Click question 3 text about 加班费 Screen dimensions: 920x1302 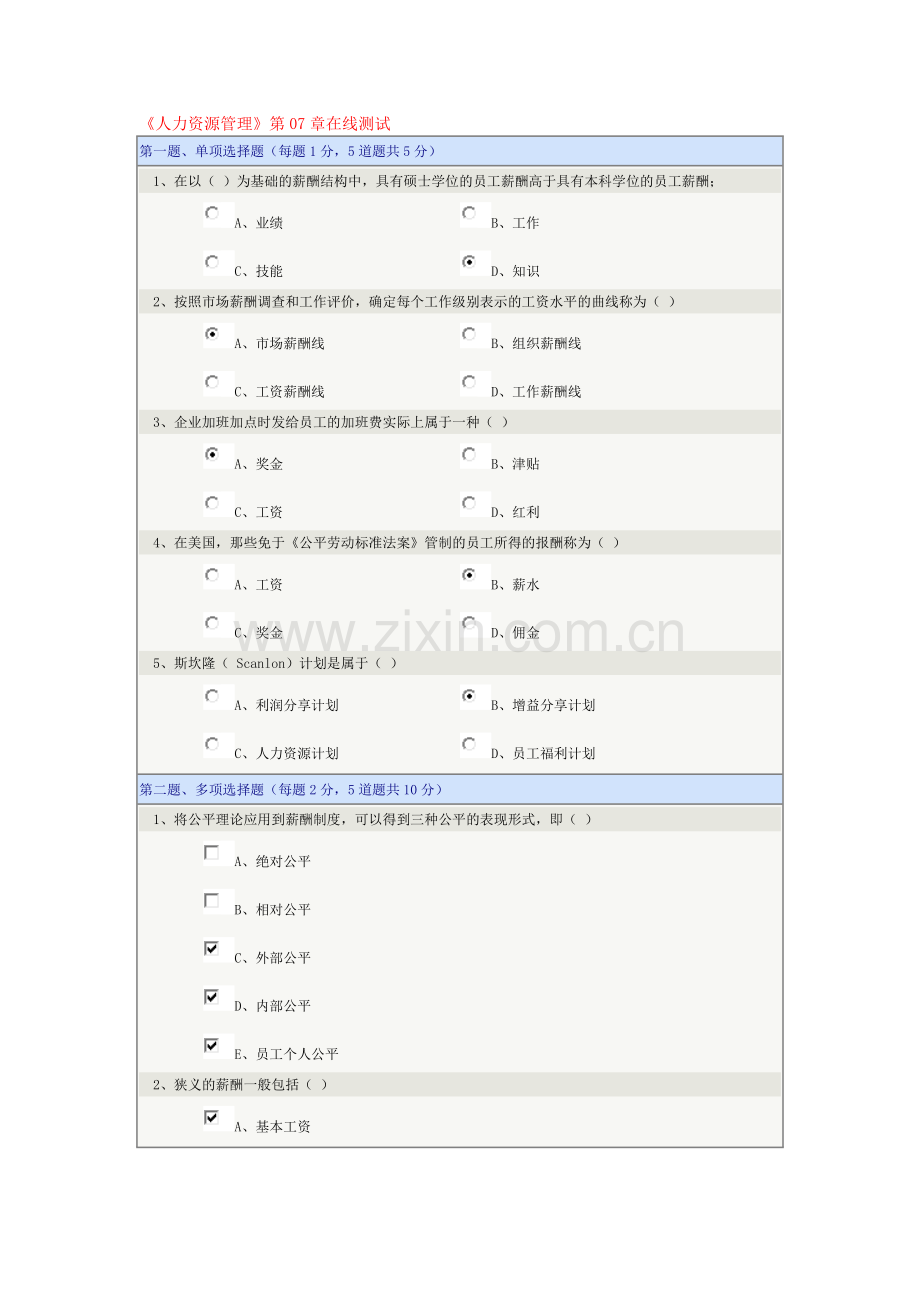click(331, 423)
